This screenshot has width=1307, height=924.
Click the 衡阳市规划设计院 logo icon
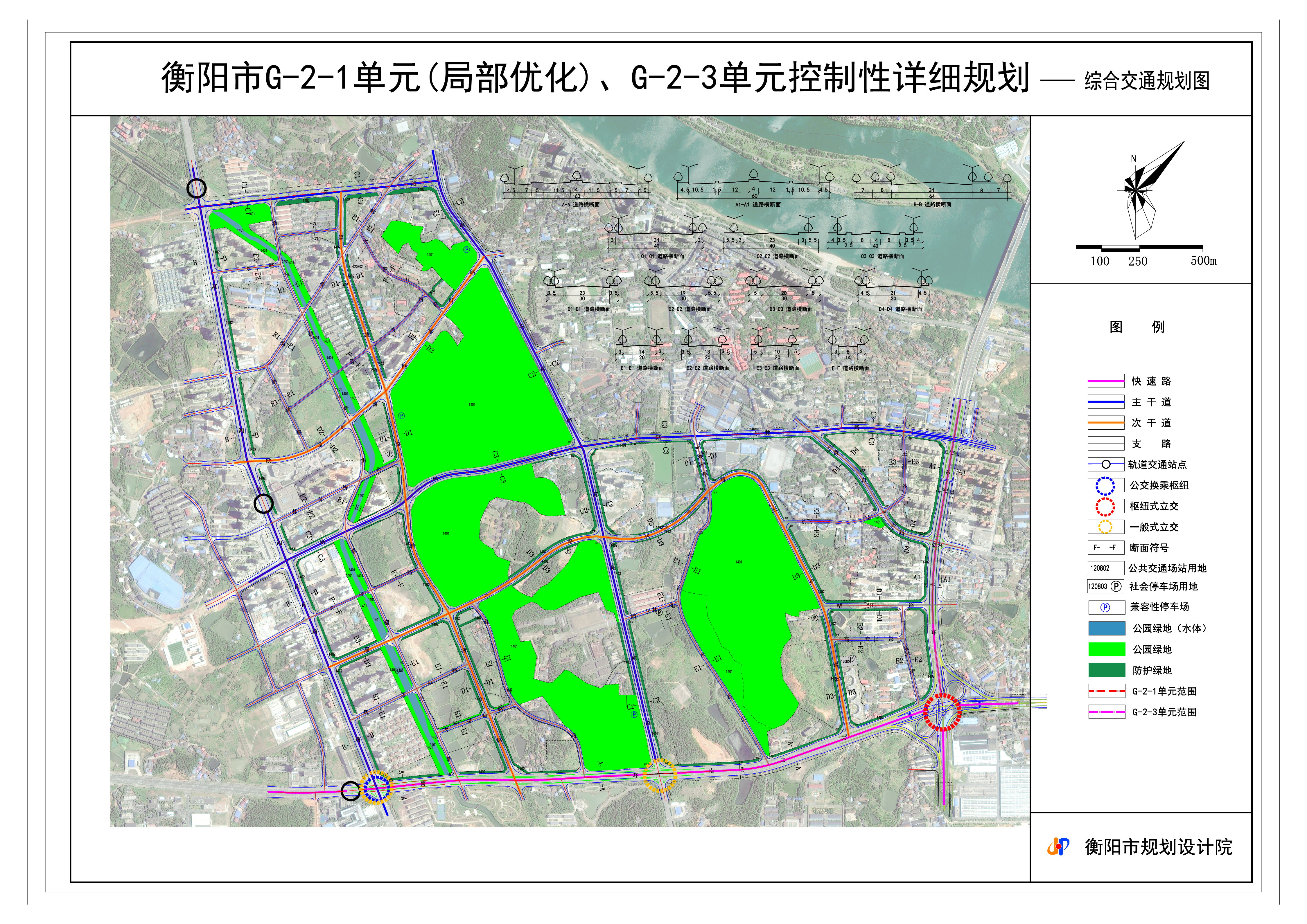pyautogui.click(x=1058, y=846)
